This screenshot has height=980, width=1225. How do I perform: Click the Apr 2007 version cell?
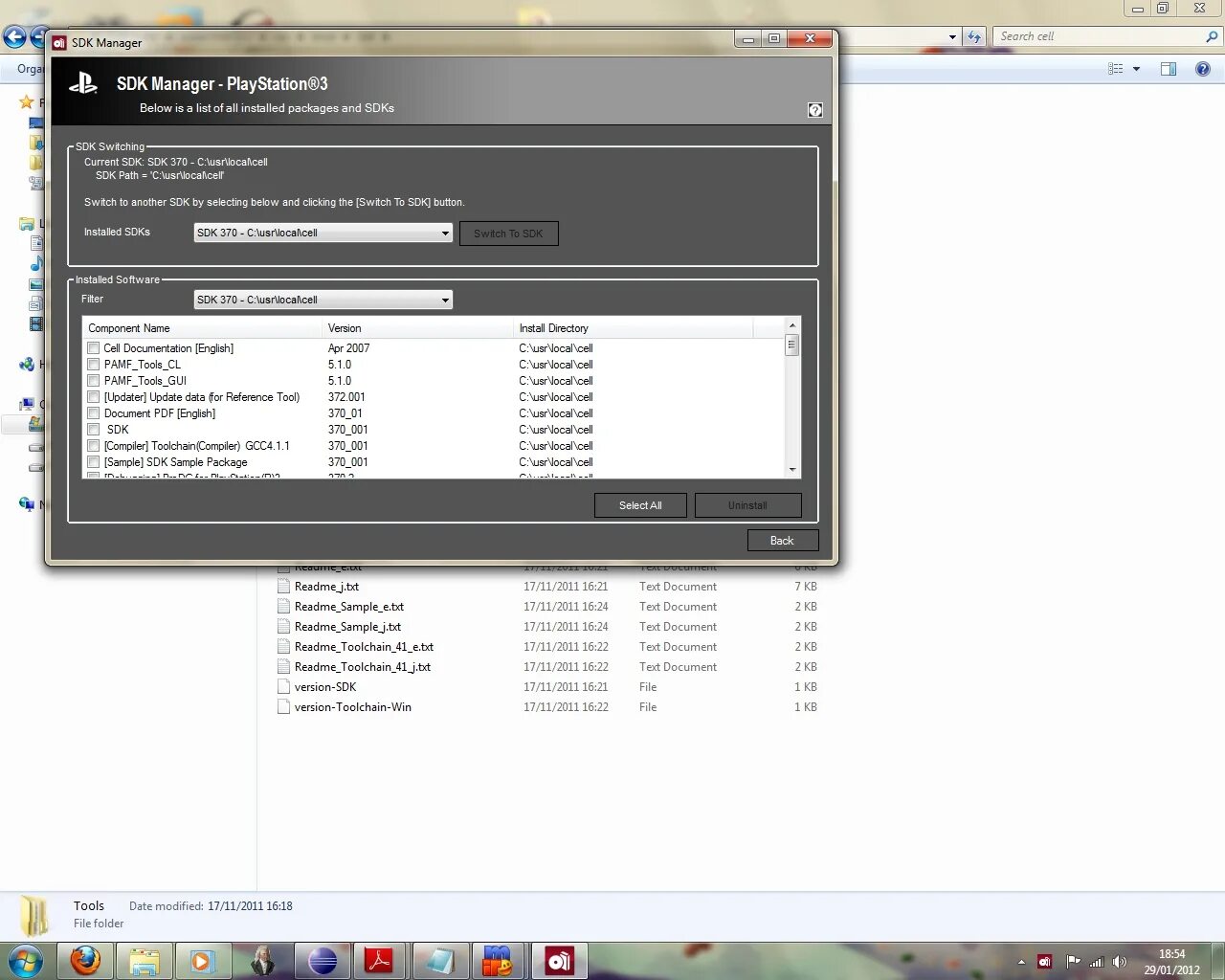(x=348, y=348)
